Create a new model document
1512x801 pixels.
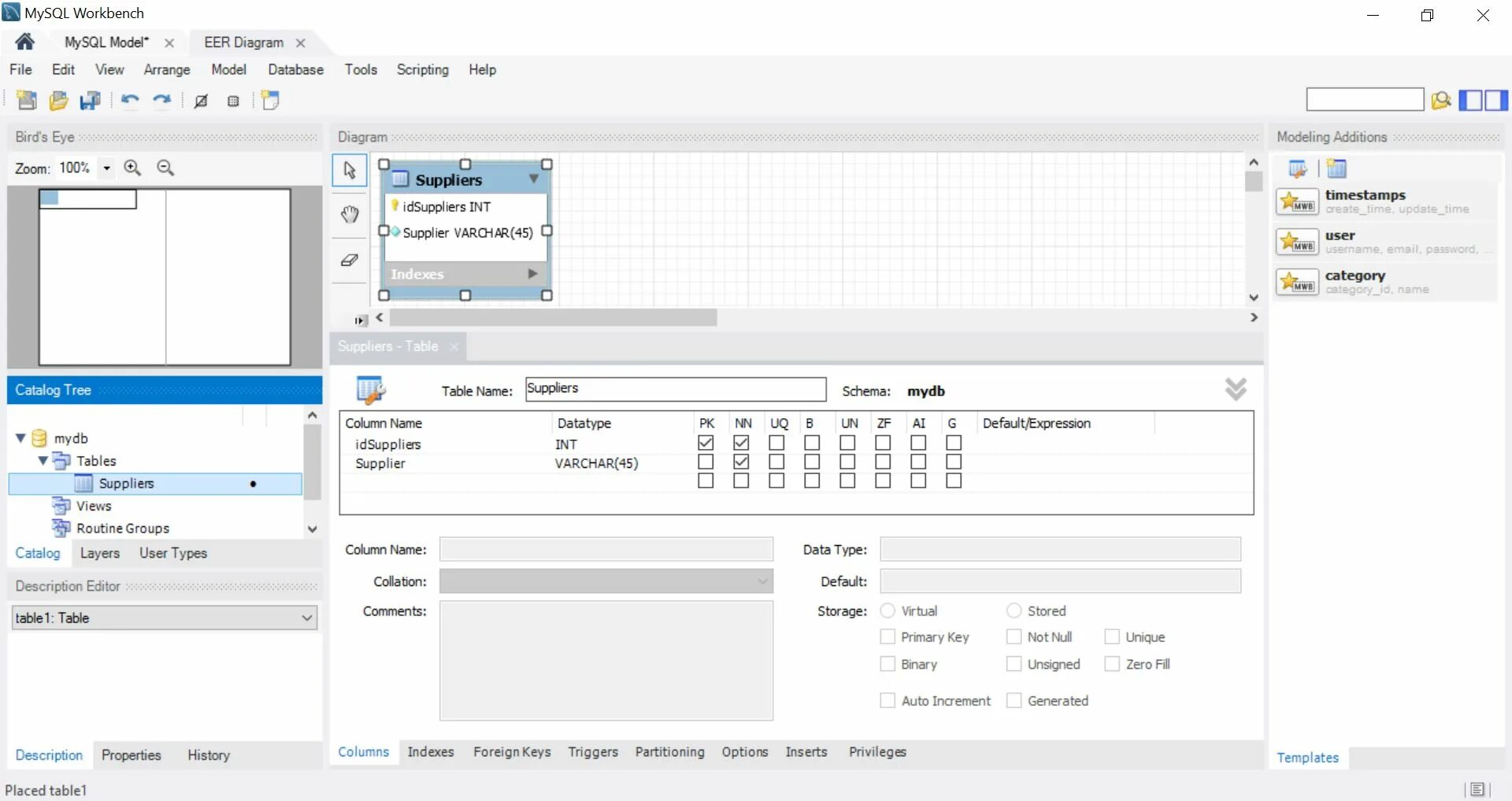click(27, 100)
